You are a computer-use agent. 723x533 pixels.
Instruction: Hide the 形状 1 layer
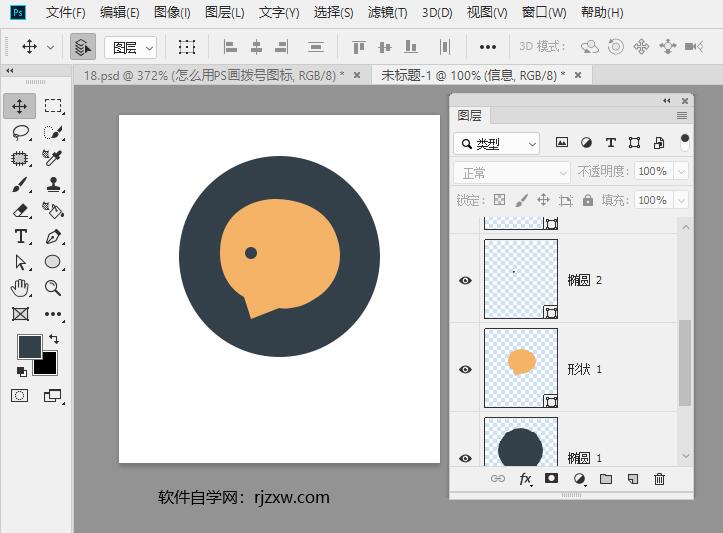tap(465, 369)
